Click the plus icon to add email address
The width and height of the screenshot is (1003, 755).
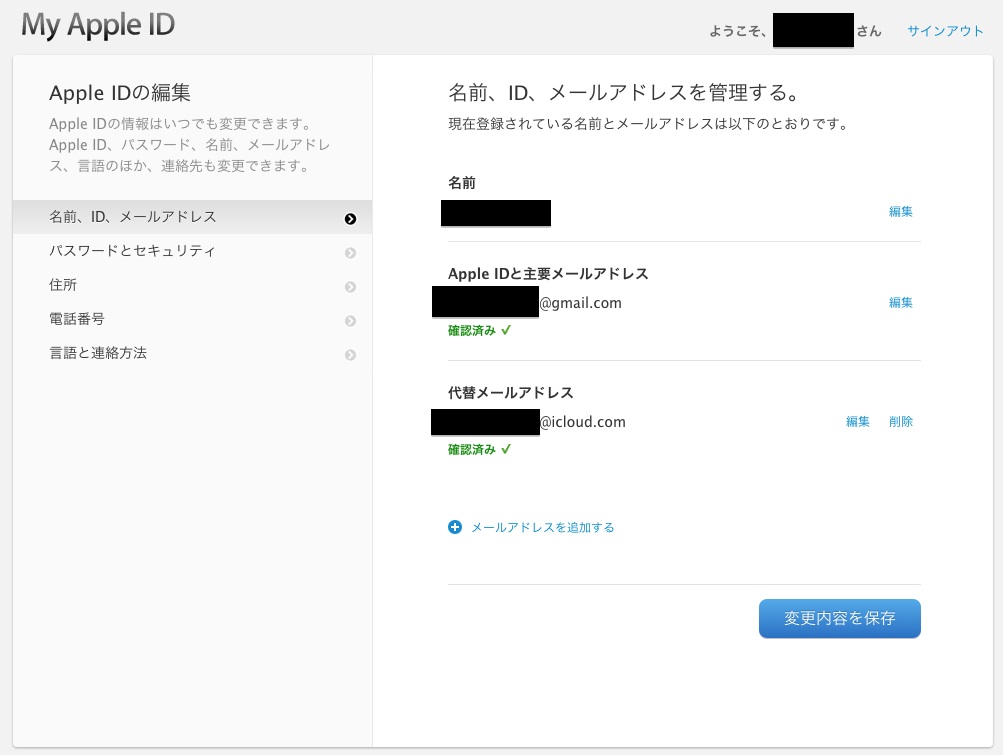(x=455, y=527)
